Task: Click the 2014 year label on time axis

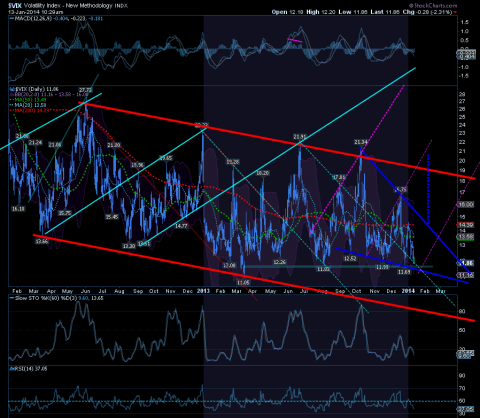Action: click(x=408, y=291)
